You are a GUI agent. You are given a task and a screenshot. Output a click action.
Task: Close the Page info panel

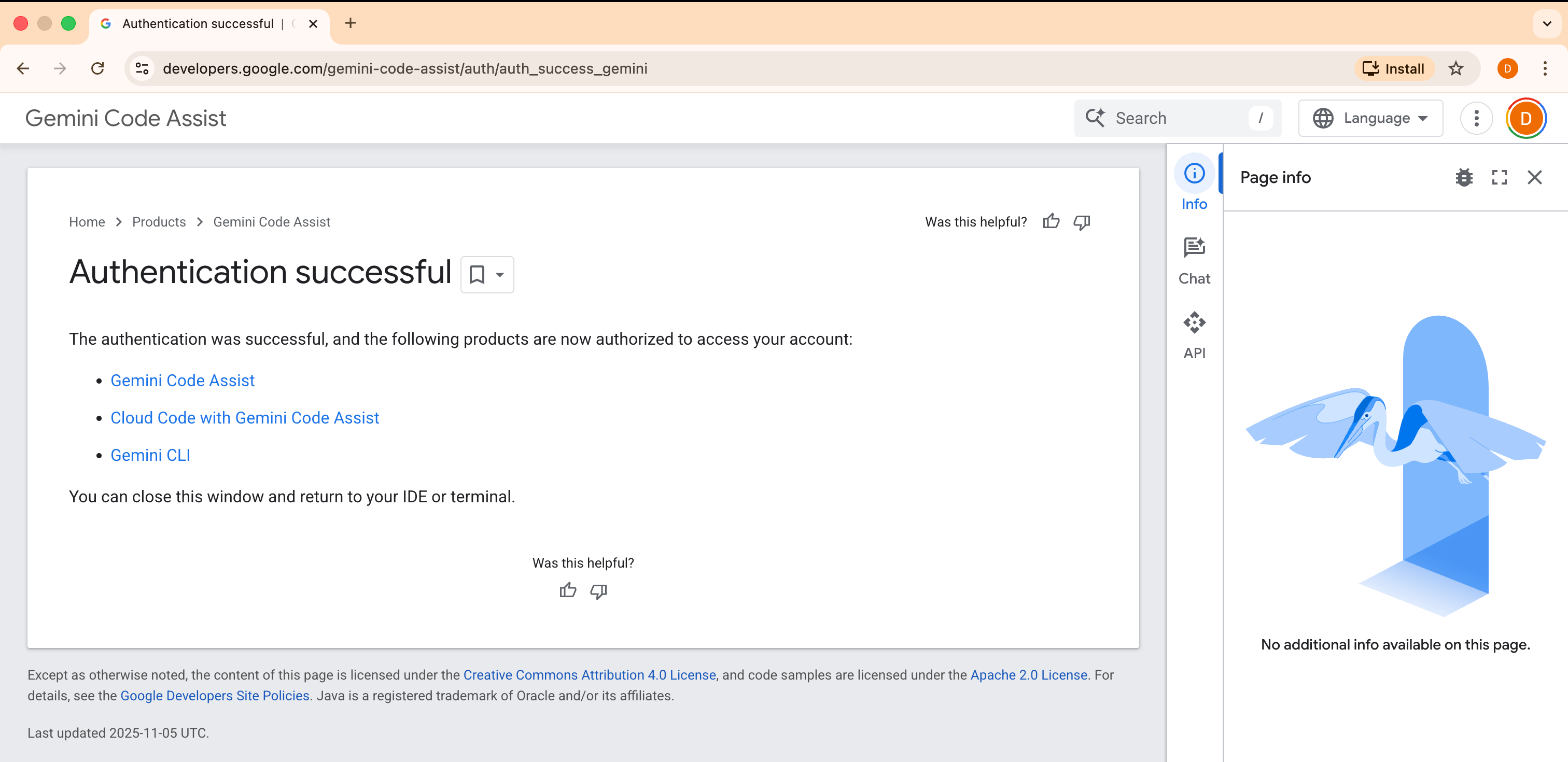pyautogui.click(x=1534, y=177)
